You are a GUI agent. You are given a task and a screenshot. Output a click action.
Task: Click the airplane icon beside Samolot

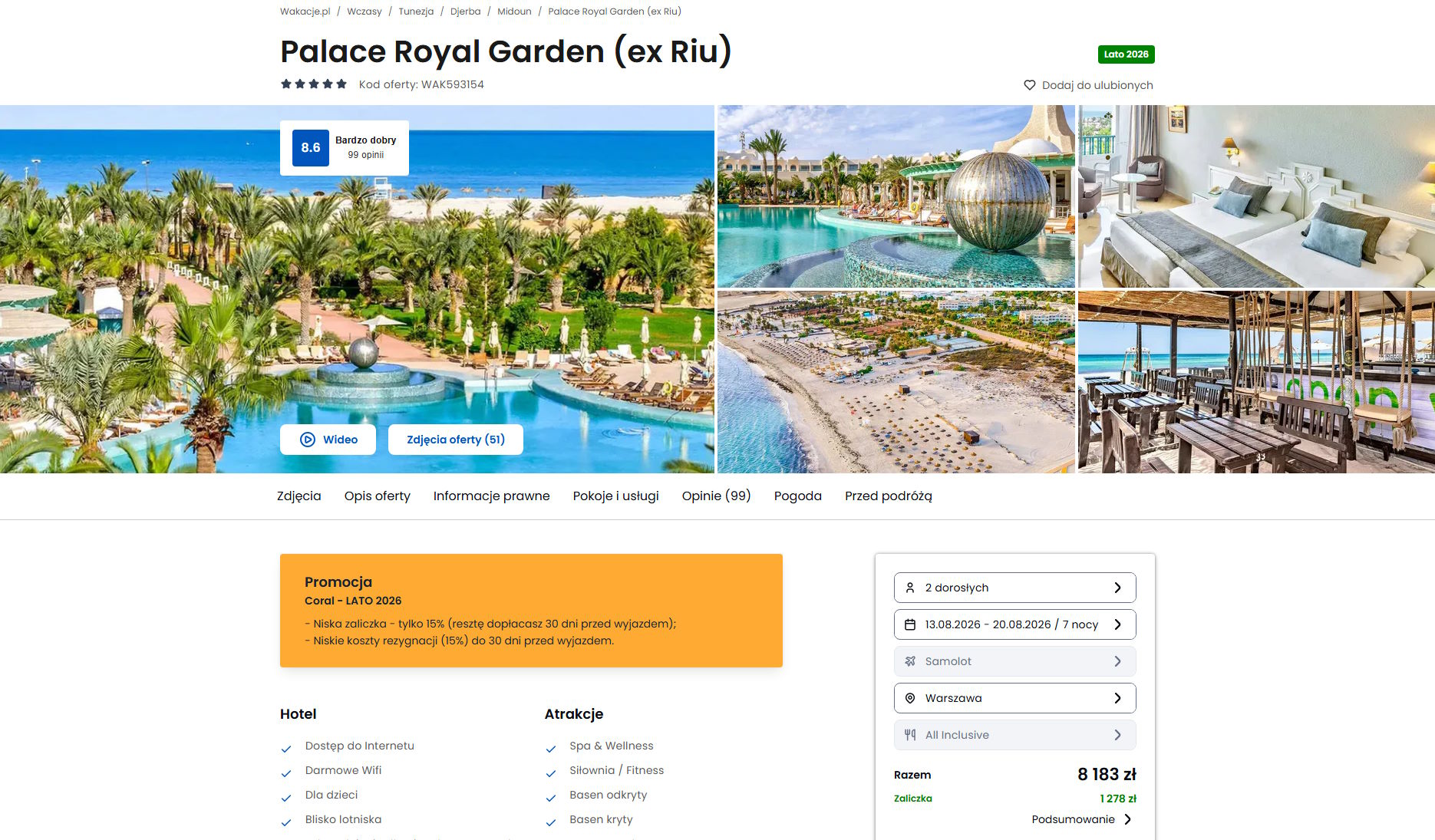(910, 661)
